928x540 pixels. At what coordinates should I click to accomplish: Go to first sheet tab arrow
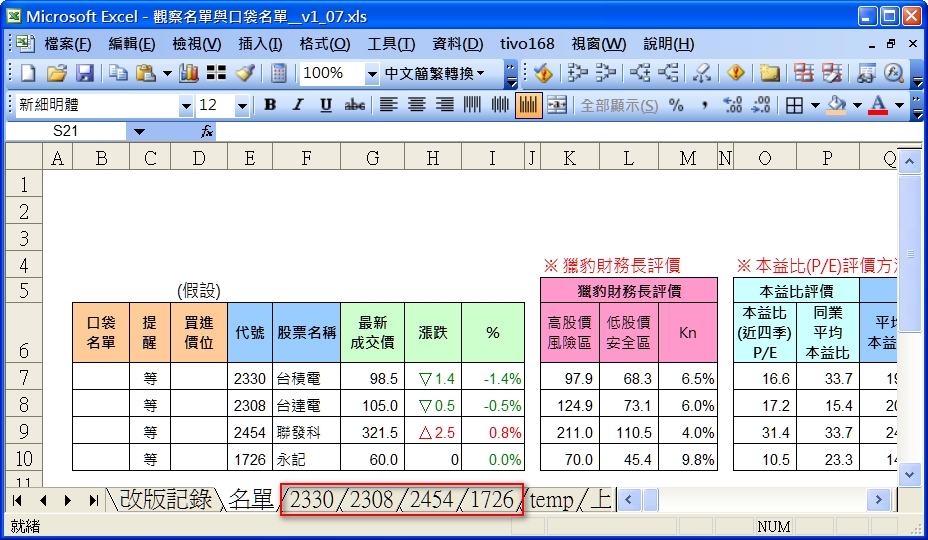(x=17, y=501)
